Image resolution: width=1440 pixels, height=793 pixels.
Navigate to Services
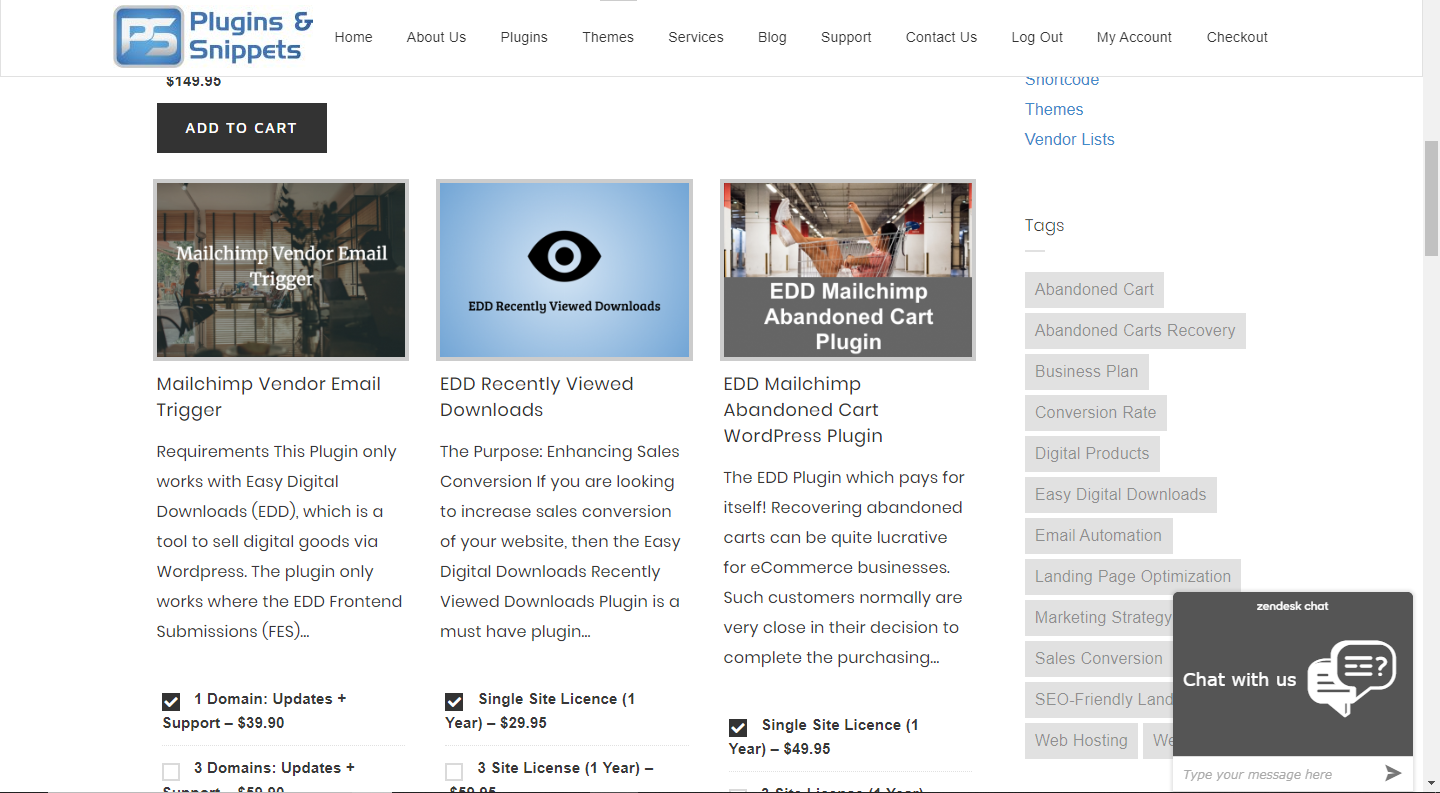(696, 37)
